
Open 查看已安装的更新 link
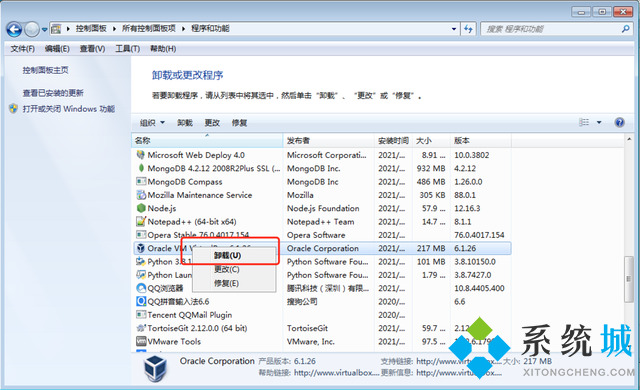point(53,93)
